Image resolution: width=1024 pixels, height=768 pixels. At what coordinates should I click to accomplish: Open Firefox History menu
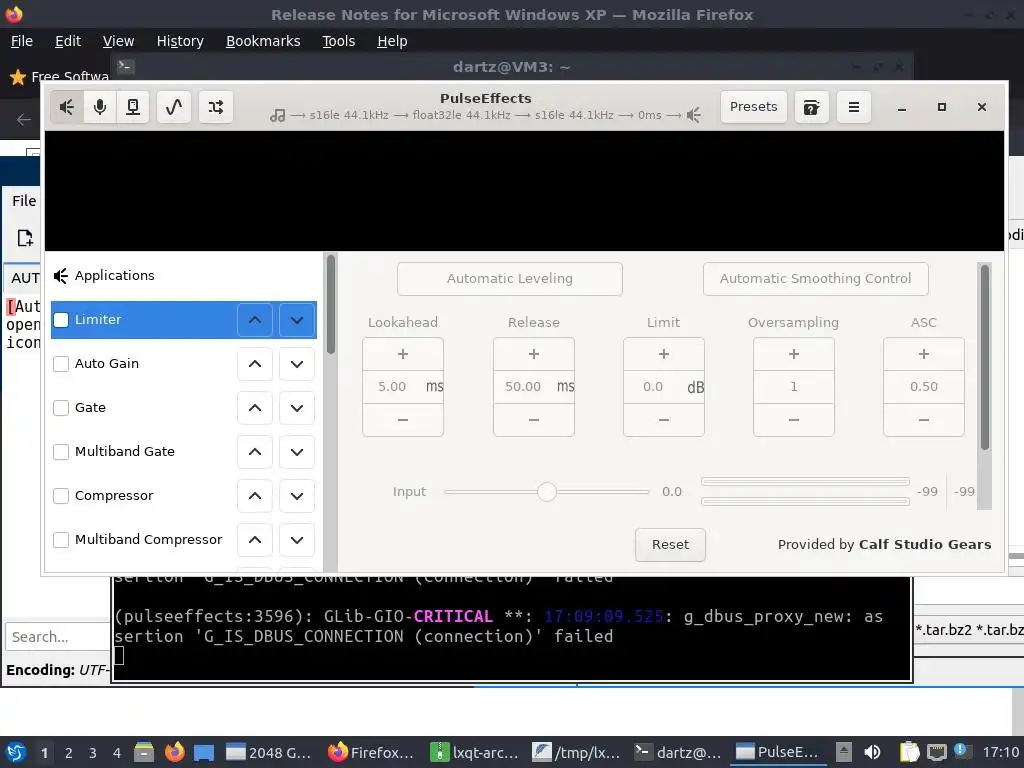click(x=180, y=41)
